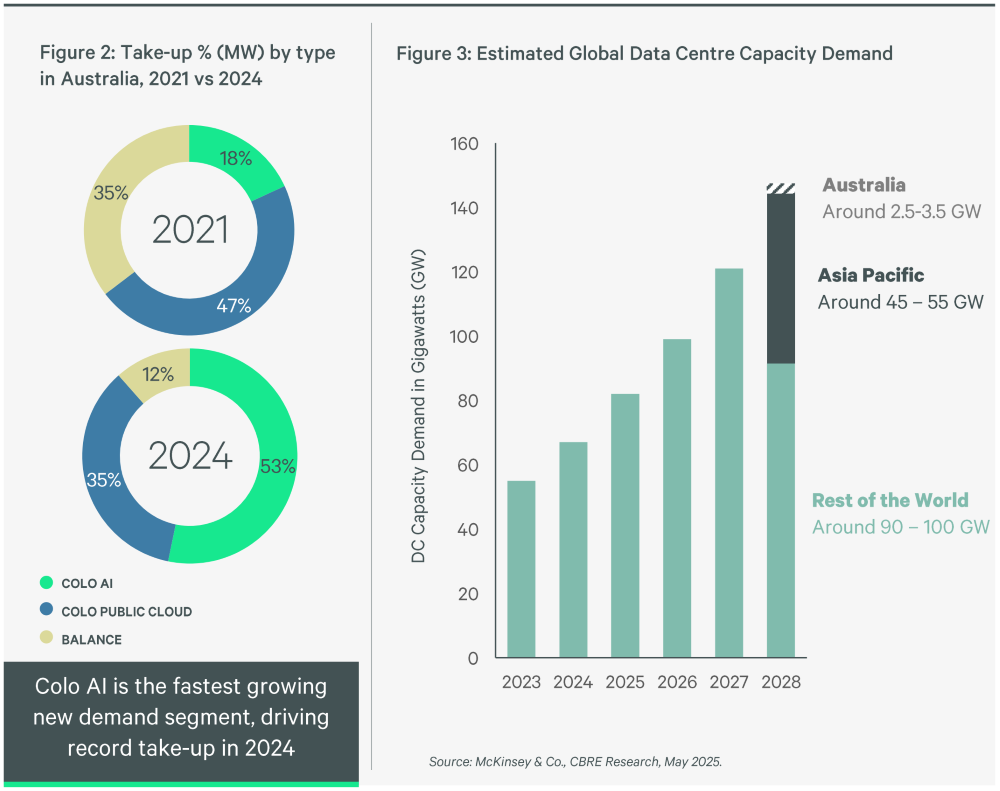Click the 2023 capacity demand bar
Screen dimensions: 1000x791
(x=520, y=570)
